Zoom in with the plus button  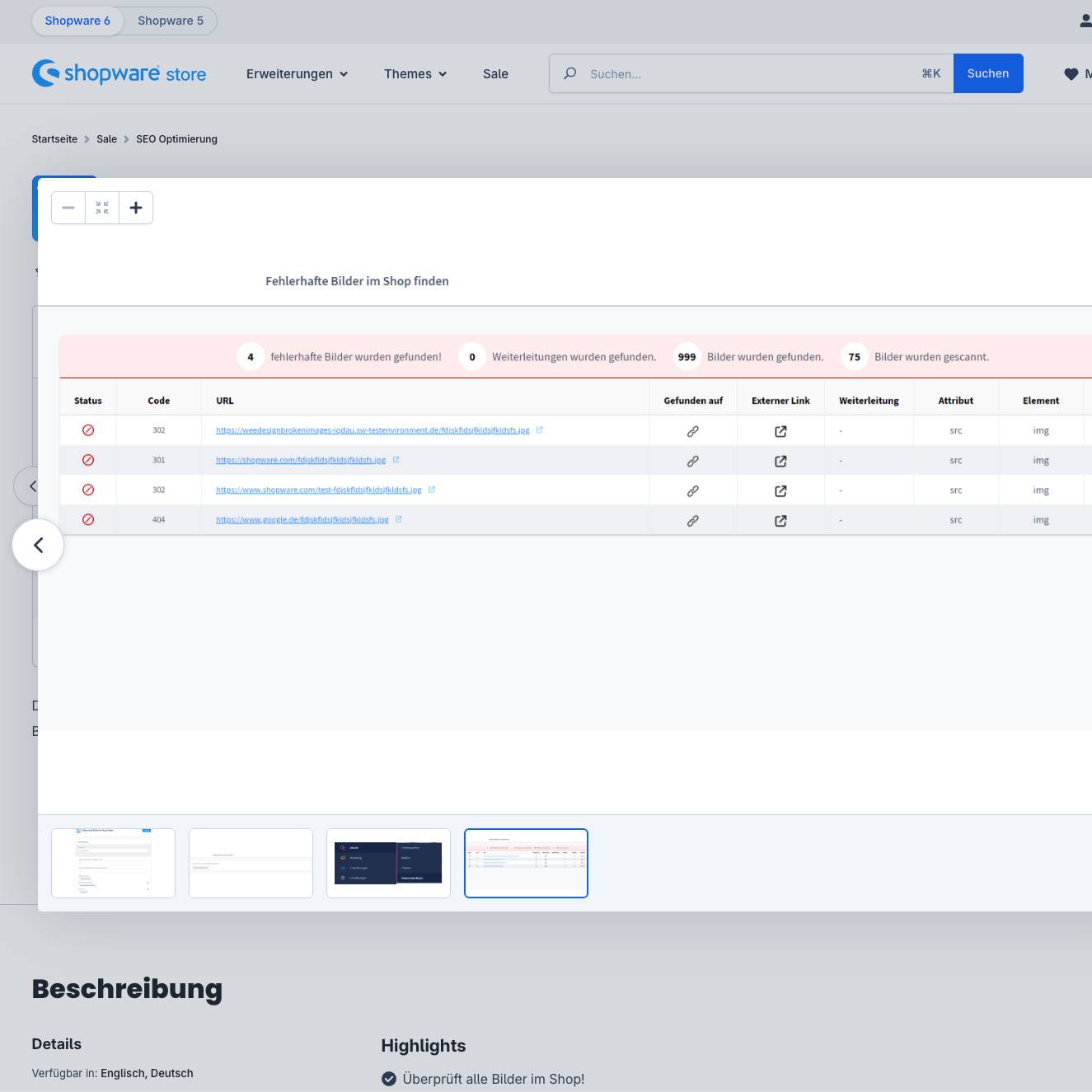pyautogui.click(x=136, y=208)
